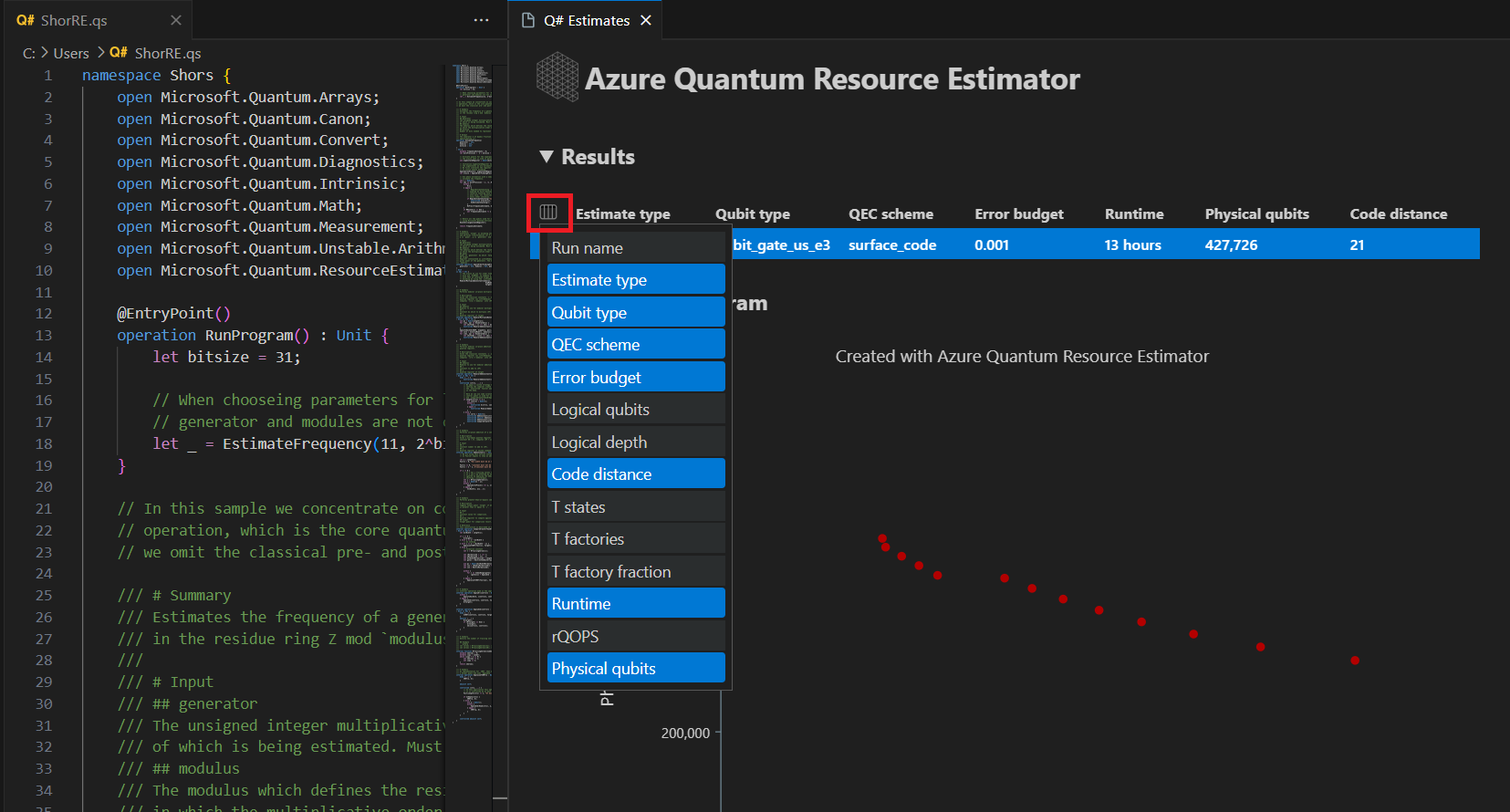This screenshot has width=1510, height=812.
Task: Open the column picker icon beside Estimate type
Action: tap(548, 212)
